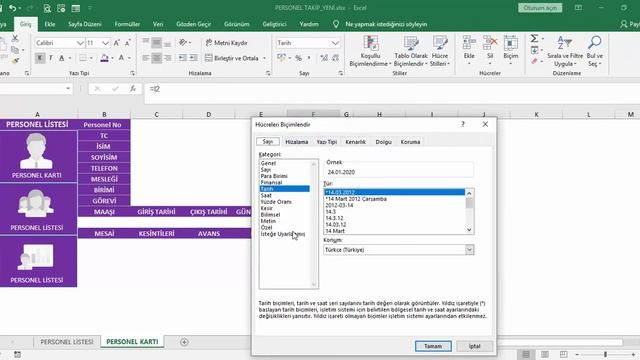Open the Formüller ribbon tab

coord(127,24)
